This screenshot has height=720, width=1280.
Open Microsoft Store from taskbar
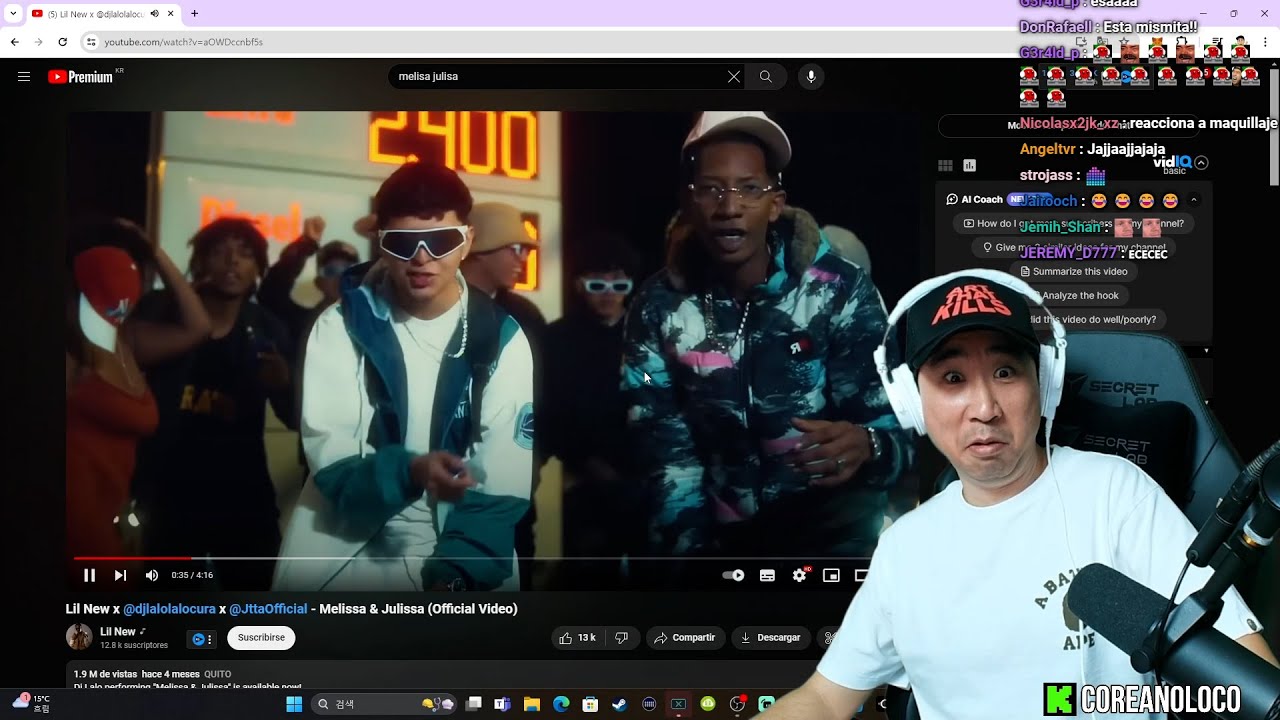tap(590, 704)
